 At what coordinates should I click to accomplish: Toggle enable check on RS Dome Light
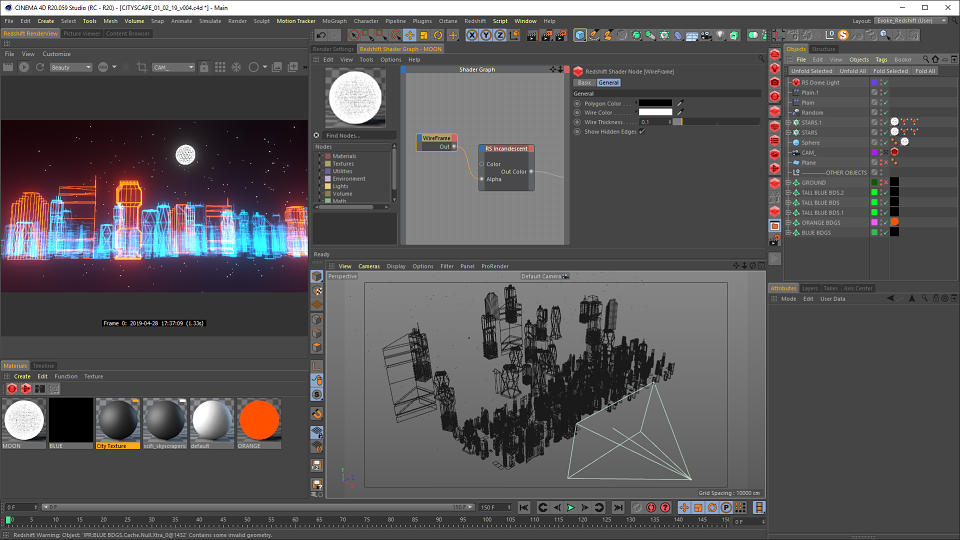[x=885, y=82]
